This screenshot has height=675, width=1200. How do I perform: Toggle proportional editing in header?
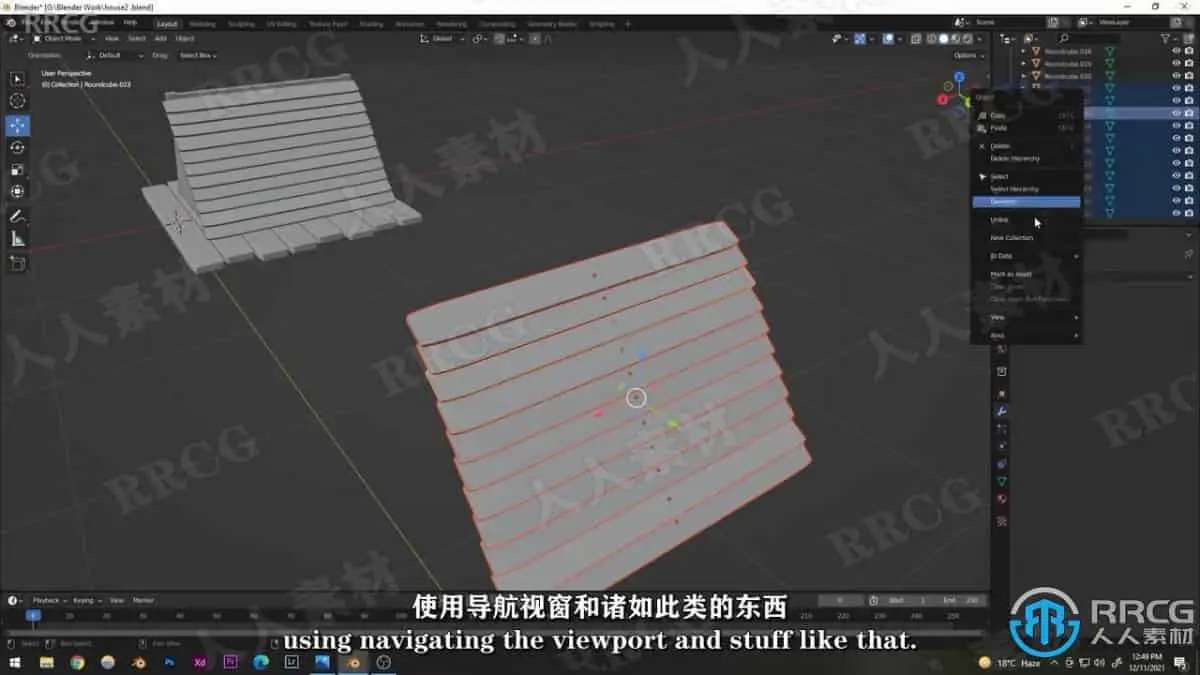[x=535, y=38]
